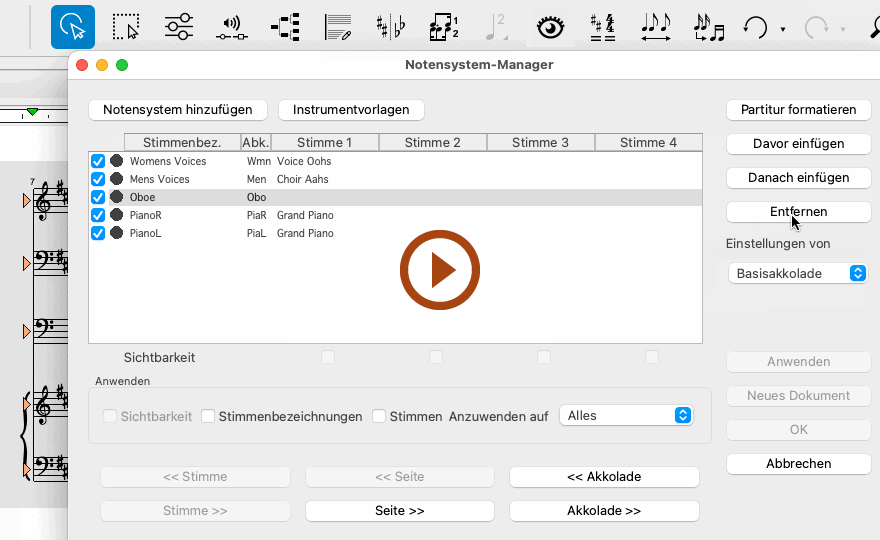Image resolution: width=880 pixels, height=540 pixels.
Task: Click the Stimmenbez. column header
Action: (x=181, y=143)
